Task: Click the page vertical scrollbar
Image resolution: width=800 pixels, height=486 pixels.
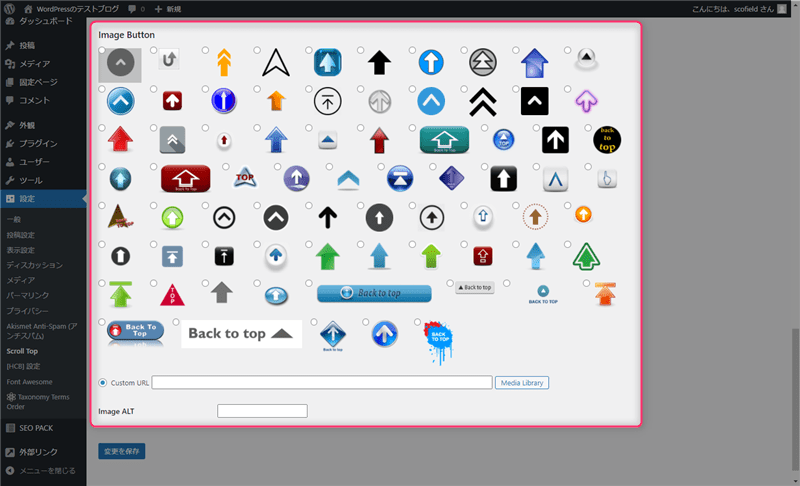Action: [795, 399]
